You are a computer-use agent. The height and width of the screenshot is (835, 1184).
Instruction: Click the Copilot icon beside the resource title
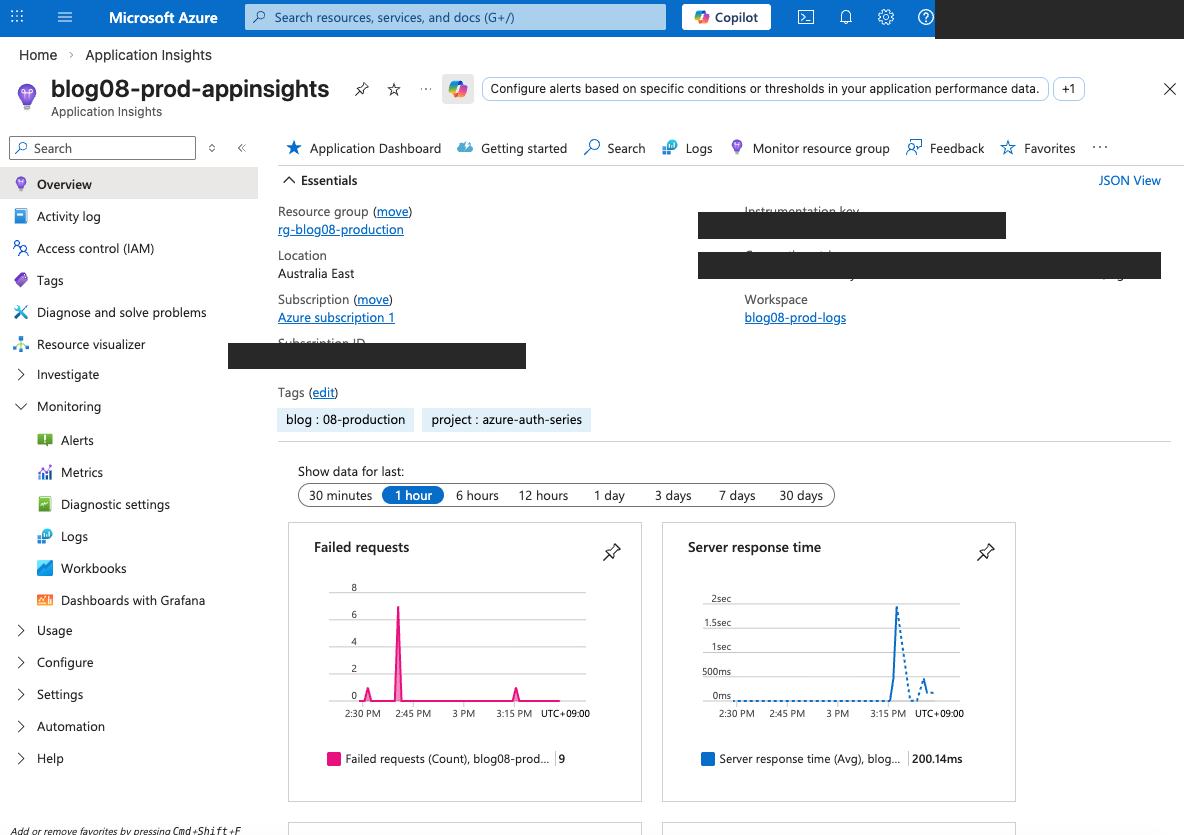458,88
